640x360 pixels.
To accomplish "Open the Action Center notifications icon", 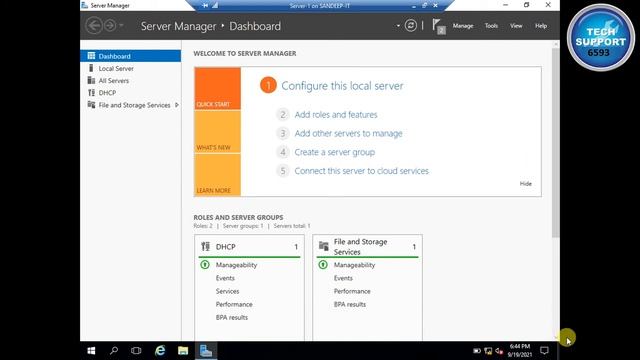I will point(544,351).
